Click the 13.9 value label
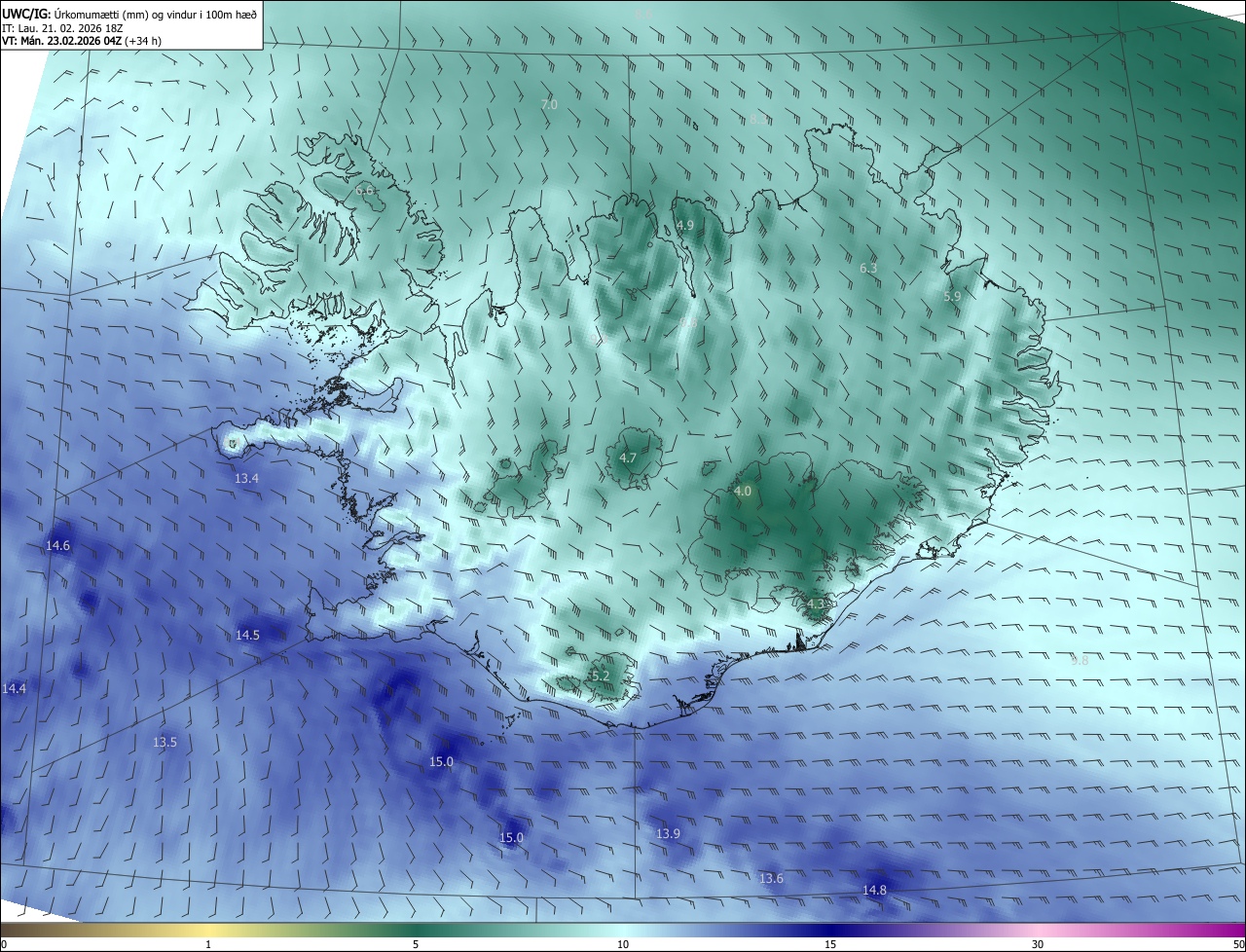Viewport: 1246px width, 952px height. (x=668, y=834)
